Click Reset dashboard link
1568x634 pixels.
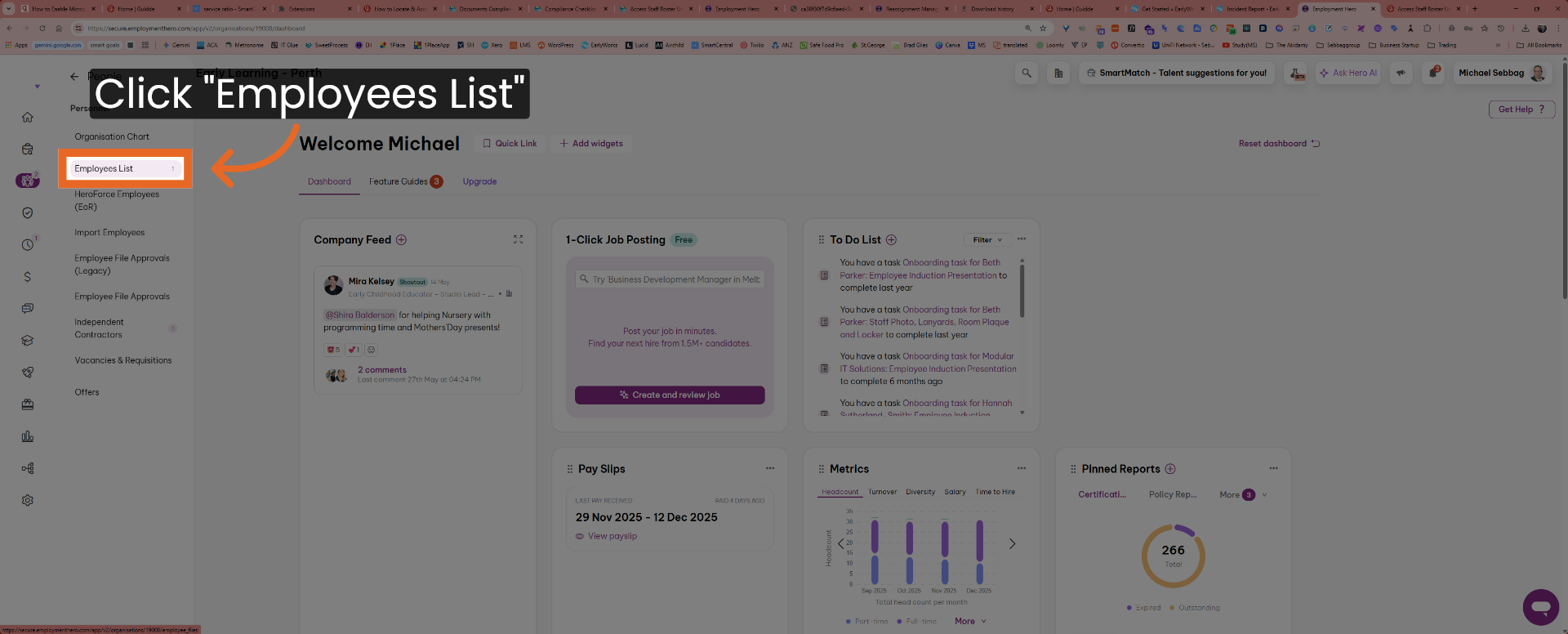(1279, 144)
